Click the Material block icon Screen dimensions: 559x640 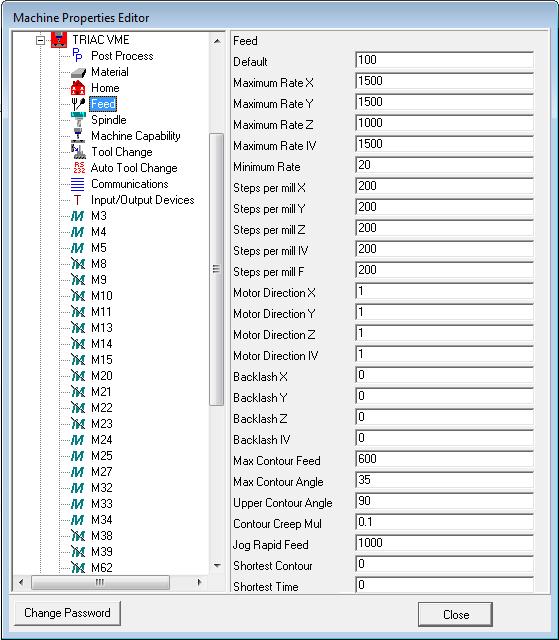78,72
